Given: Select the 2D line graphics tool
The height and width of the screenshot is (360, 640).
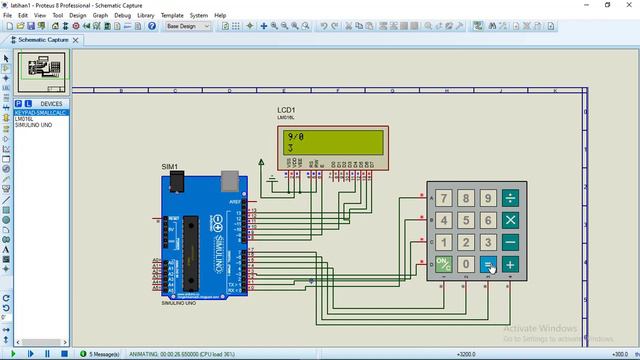Looking at the screenshot, I should [x=6, y=200].
